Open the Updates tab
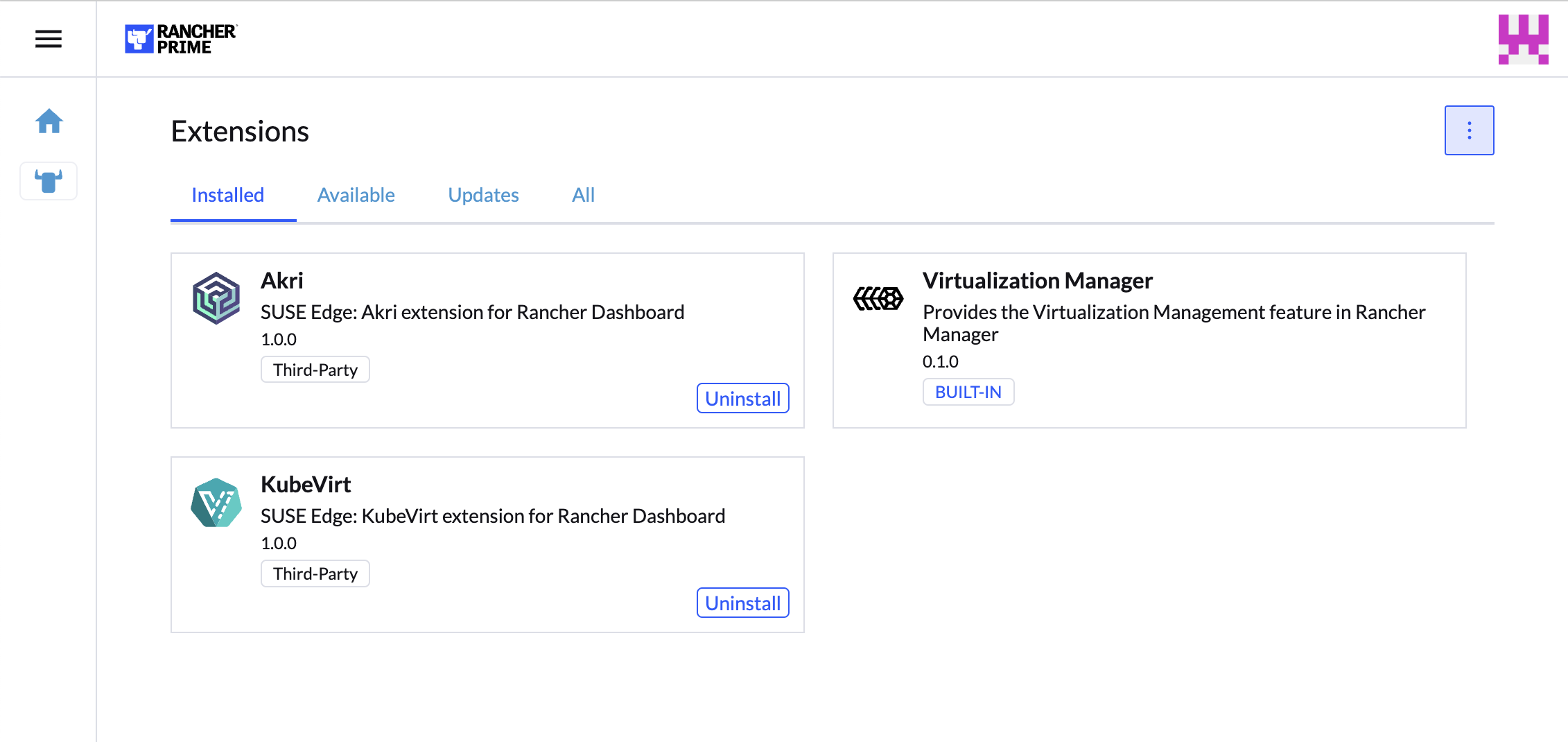1568x742 pixels. [x=483, y=195]
